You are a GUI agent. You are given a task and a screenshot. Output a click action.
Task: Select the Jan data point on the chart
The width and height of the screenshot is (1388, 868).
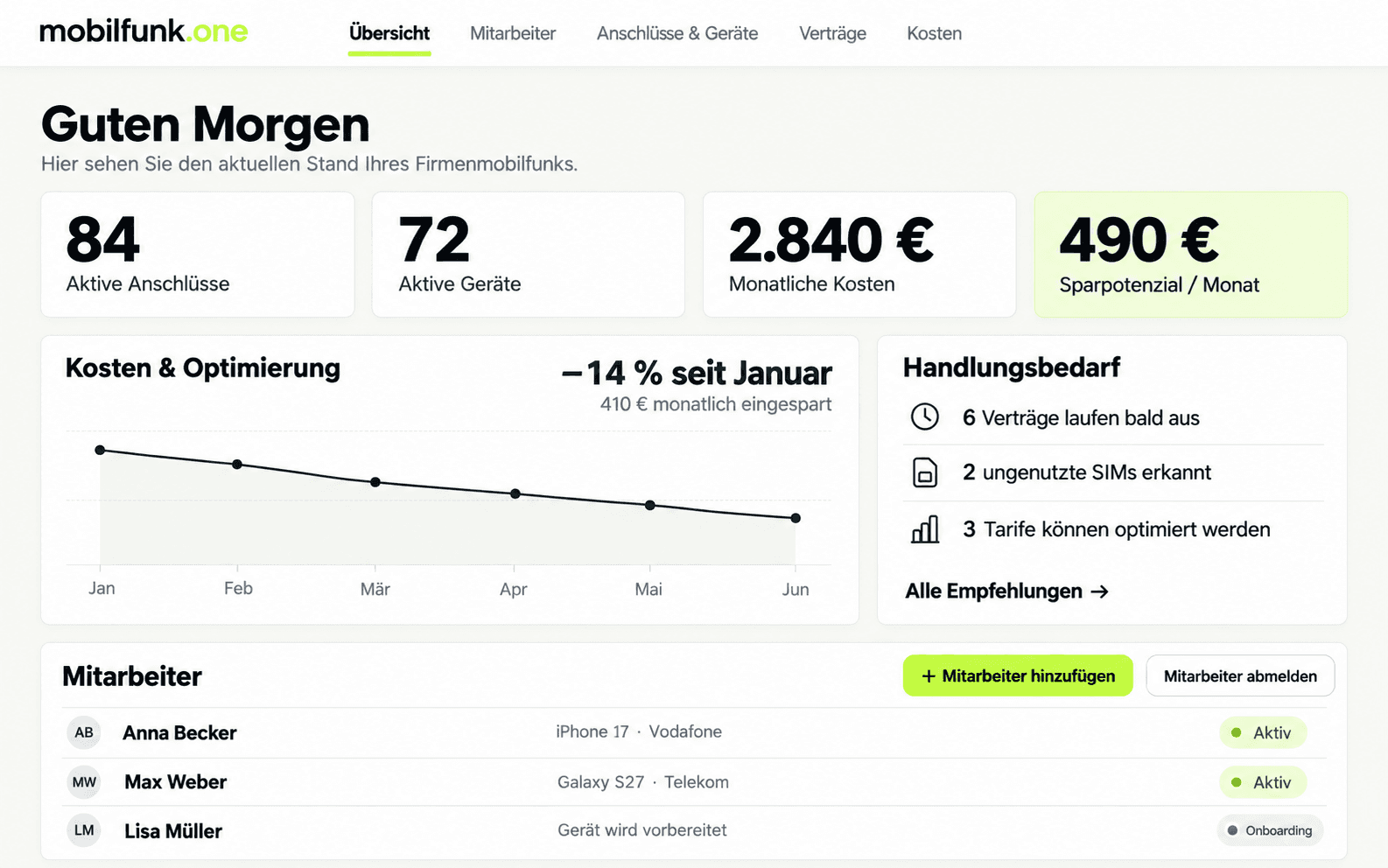pos(100,450)
